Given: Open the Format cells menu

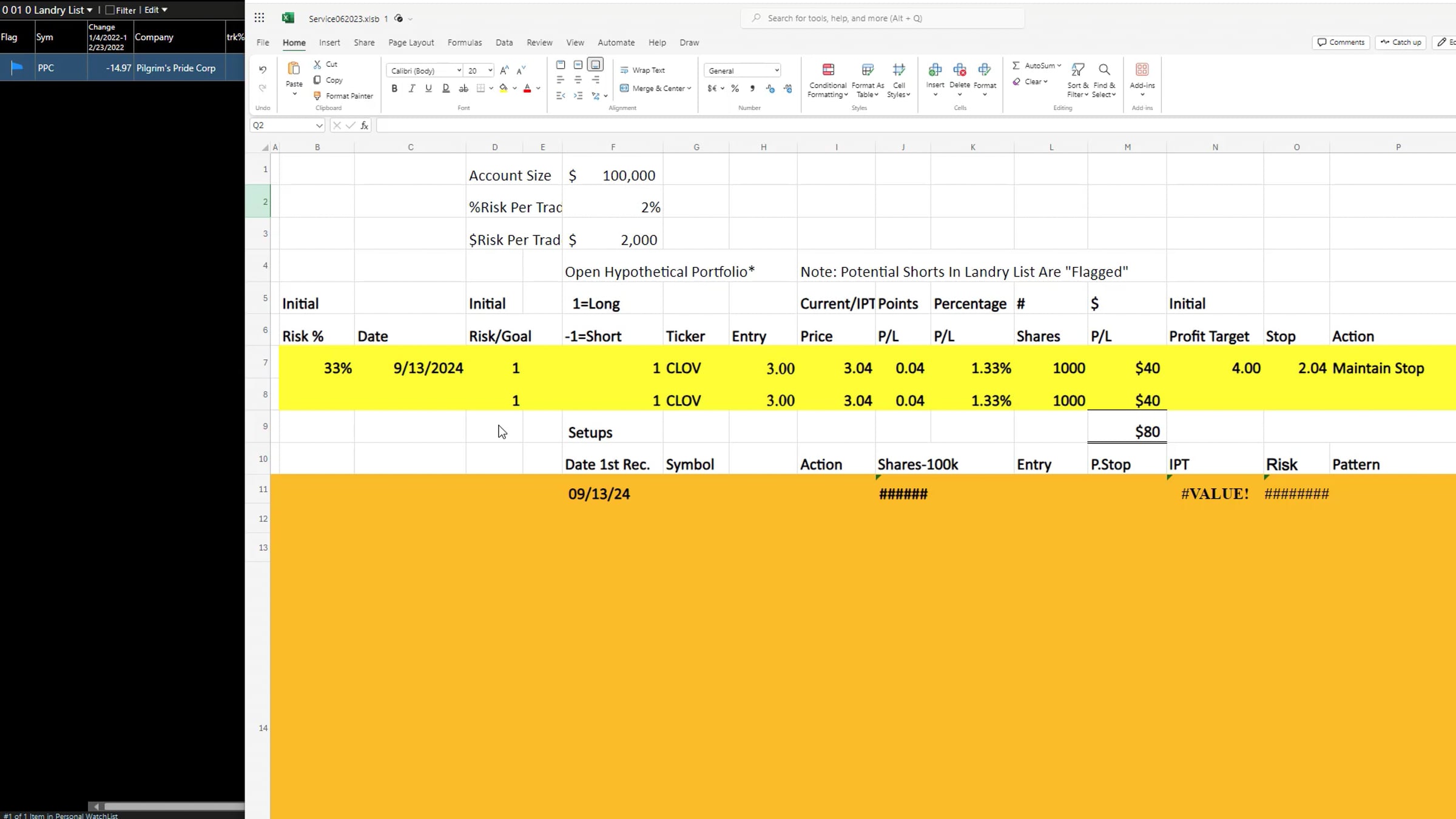Looking at the screenshot, I should click(x=985, y=79).
